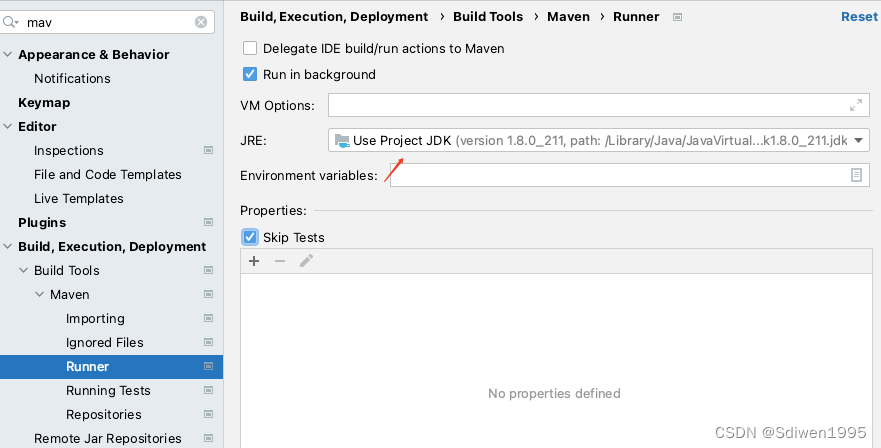
Task: Click the Build Tools breadcrumb
Action: 488,17
